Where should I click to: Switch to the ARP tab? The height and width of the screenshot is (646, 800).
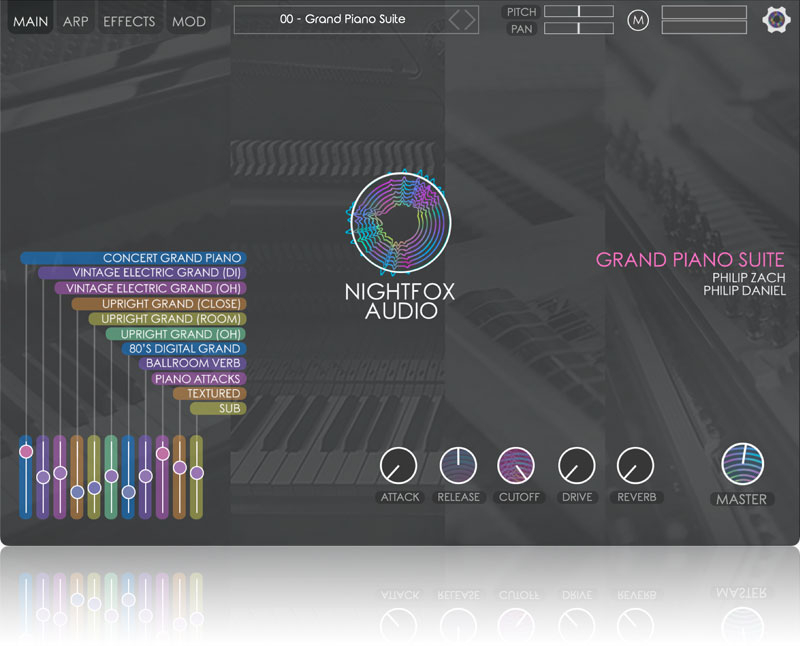click(x=75, y=21)
